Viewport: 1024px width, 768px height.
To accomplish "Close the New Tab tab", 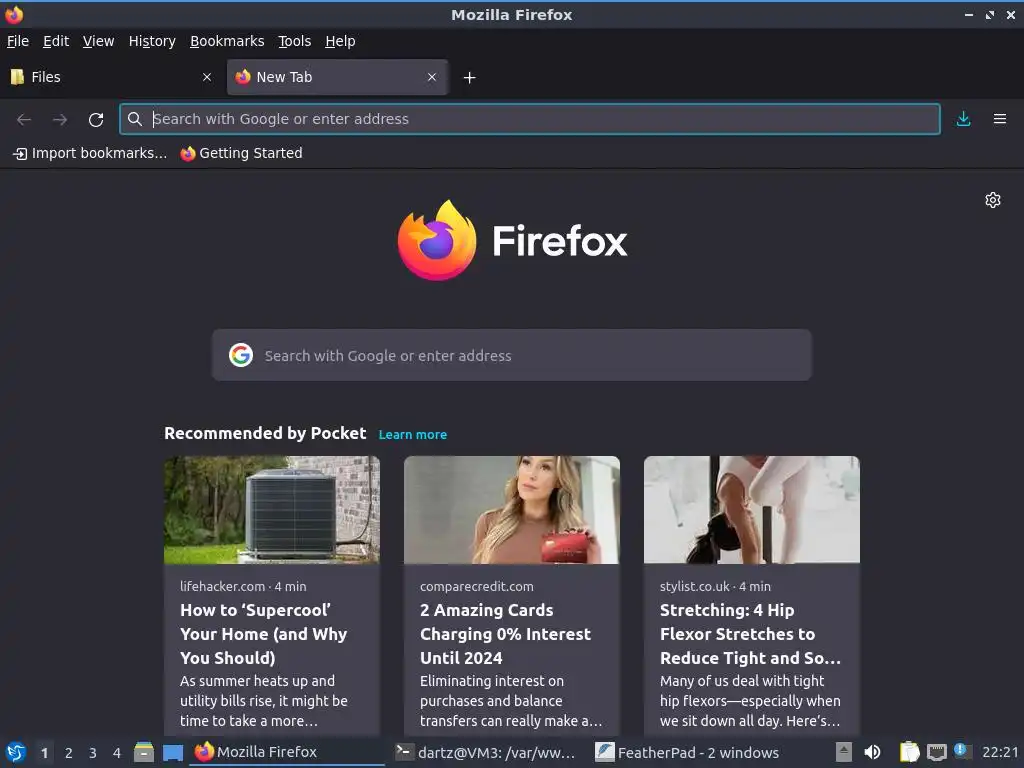I will tap(432, 77).
